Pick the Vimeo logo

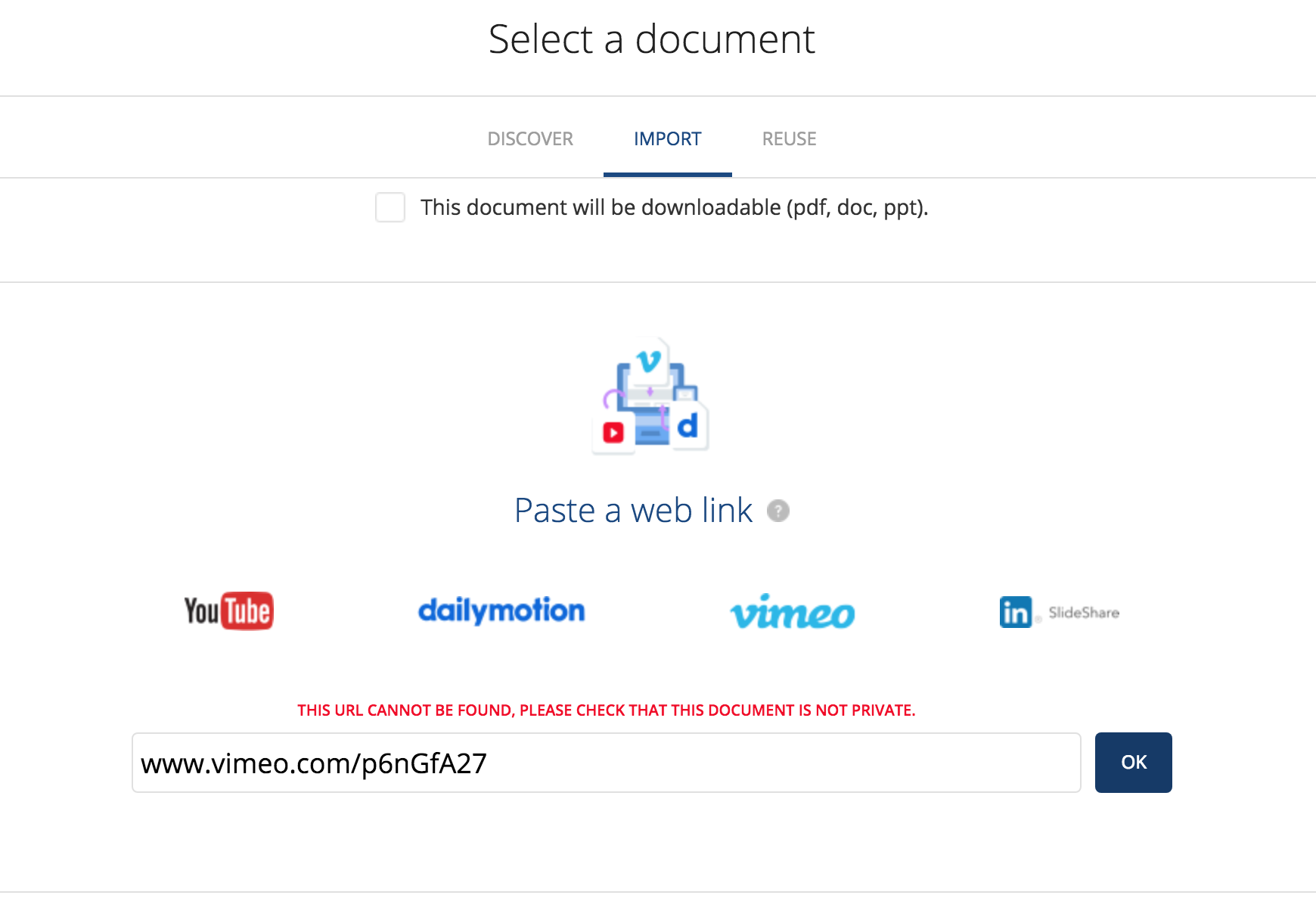(792, 612)
